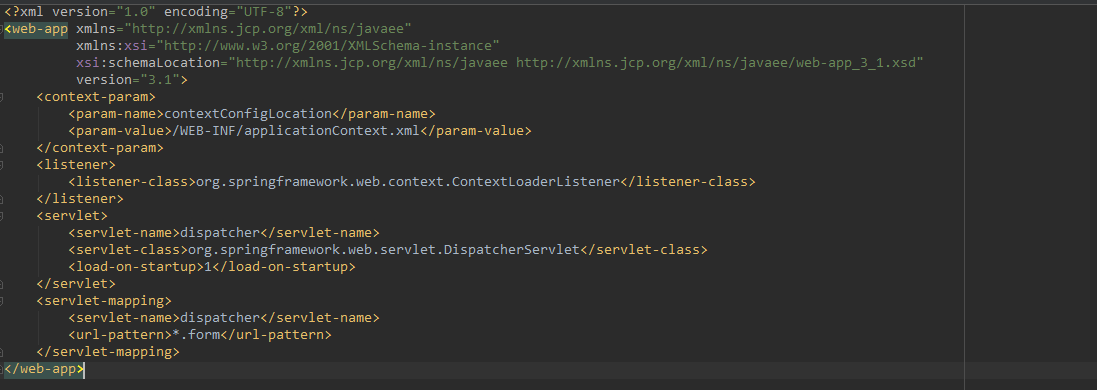Image resolution: width=1097 pixels, height=390 pixels.
Task: Select the xmlns:xsi attribute name
Action: pos(112,46)
